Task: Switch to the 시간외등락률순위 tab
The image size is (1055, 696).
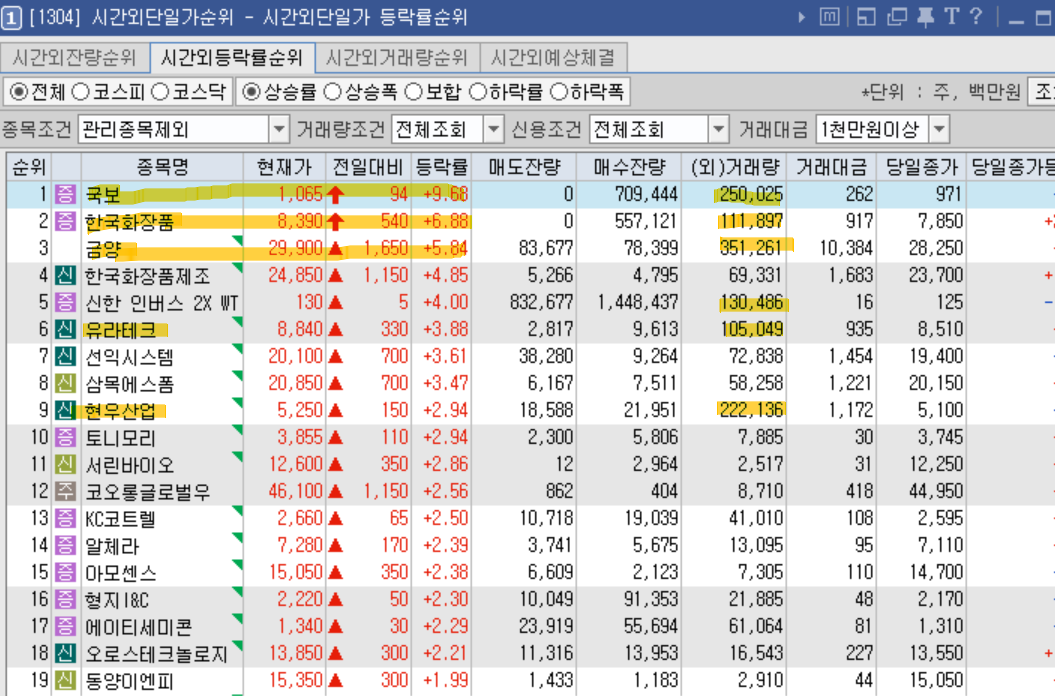Action: point(232,58)
